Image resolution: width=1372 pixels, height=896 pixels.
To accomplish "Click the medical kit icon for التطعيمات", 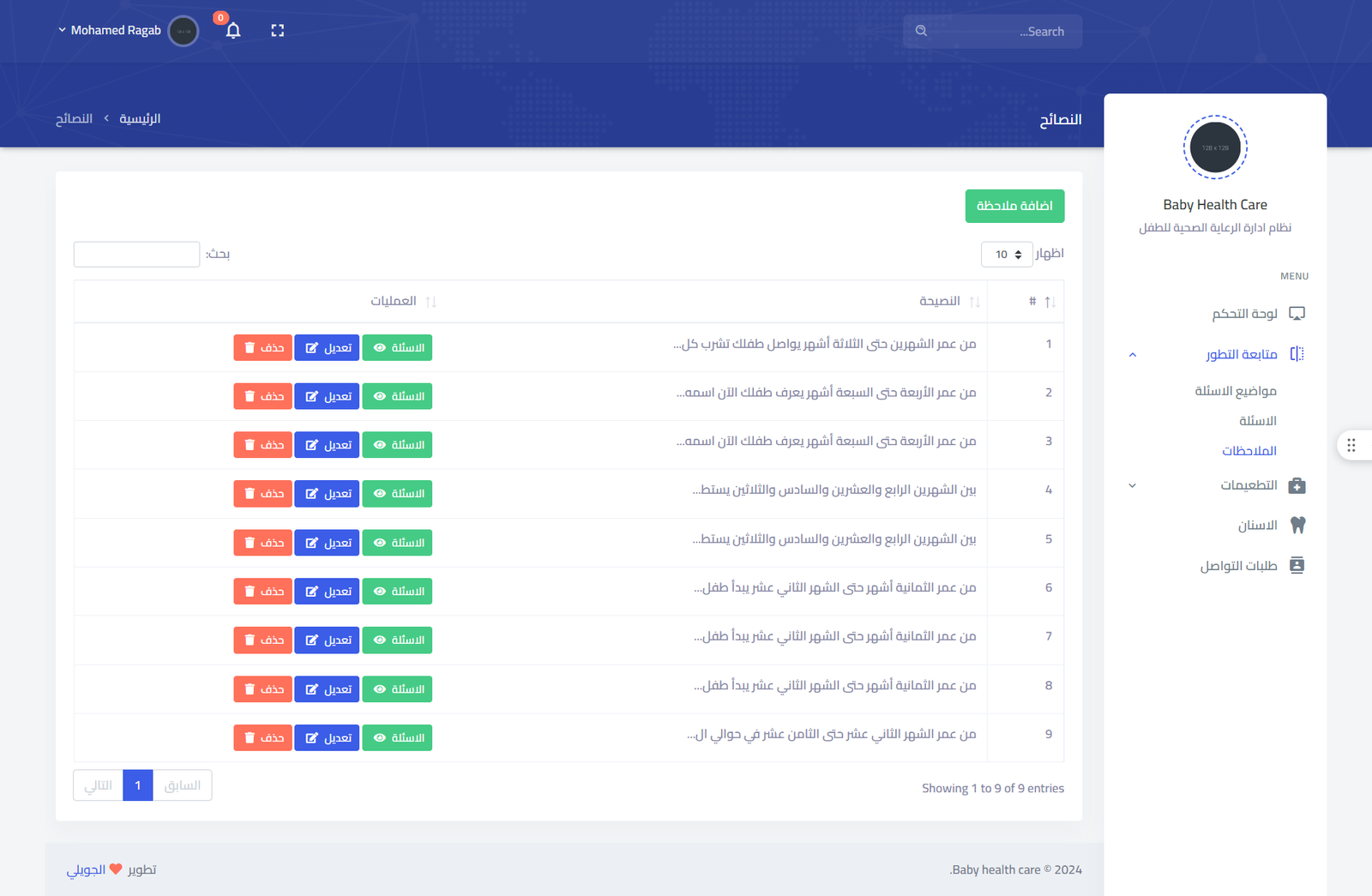I will tap(1297, 485).
